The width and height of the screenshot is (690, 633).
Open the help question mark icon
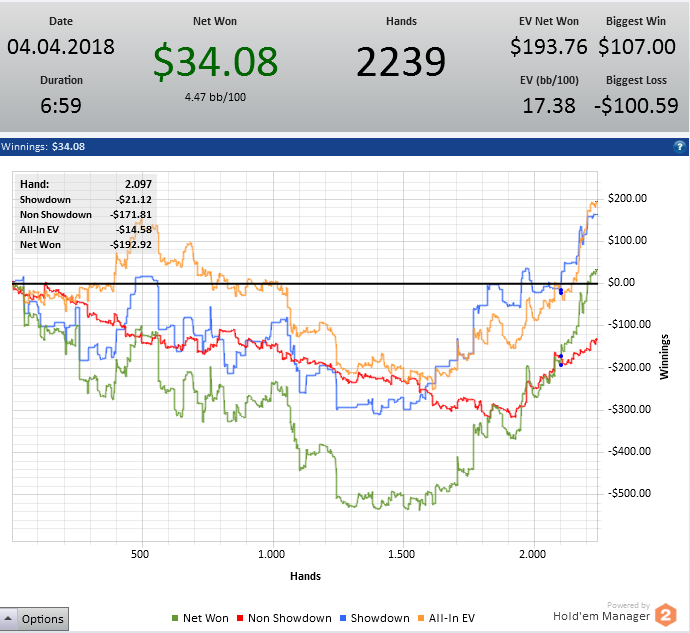coord(679,147)
